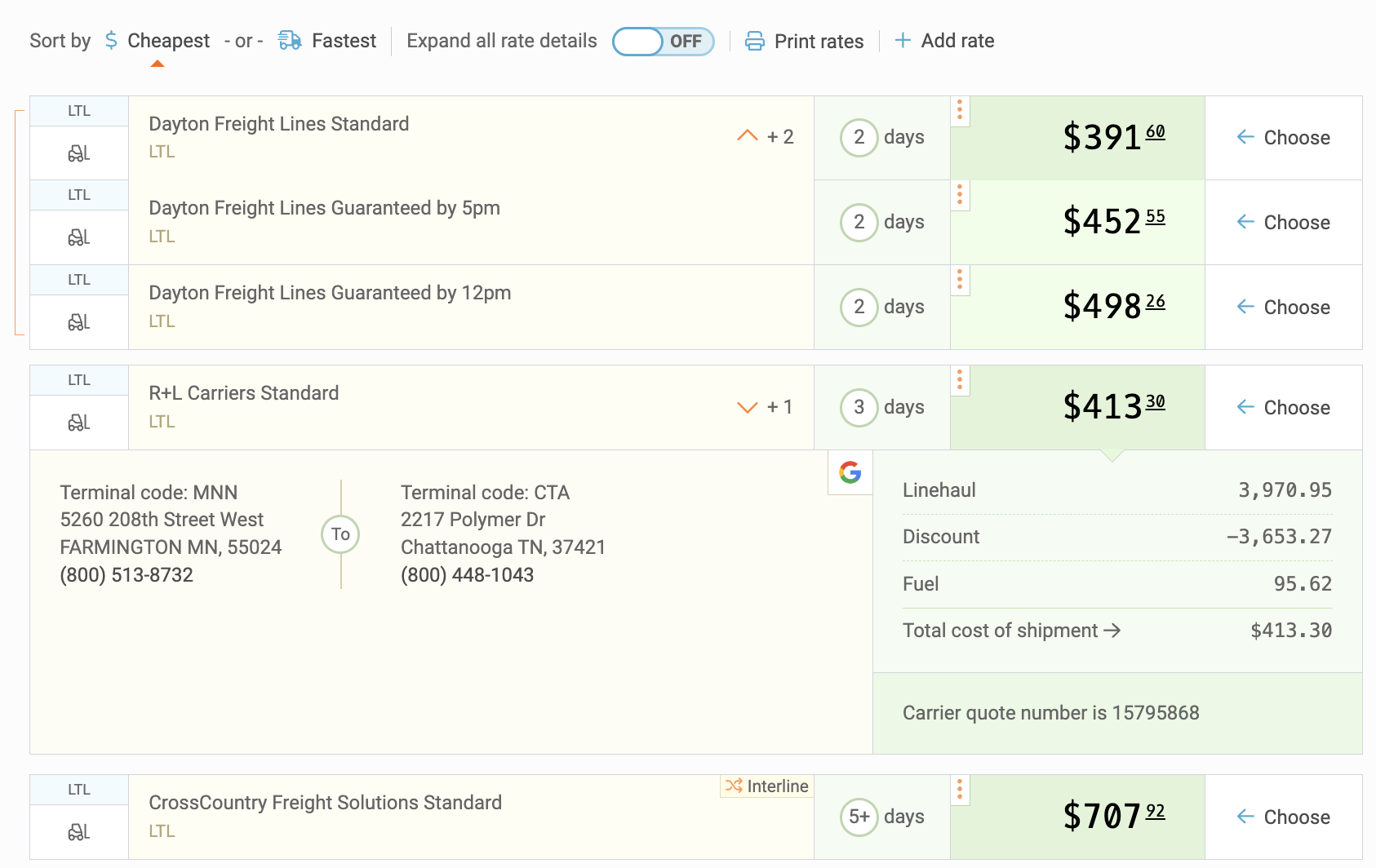Click the forklift icon on Dayton Freight Standard row
The width and height of the screenshot is (1376, 868).
click(x=78, y=153)
